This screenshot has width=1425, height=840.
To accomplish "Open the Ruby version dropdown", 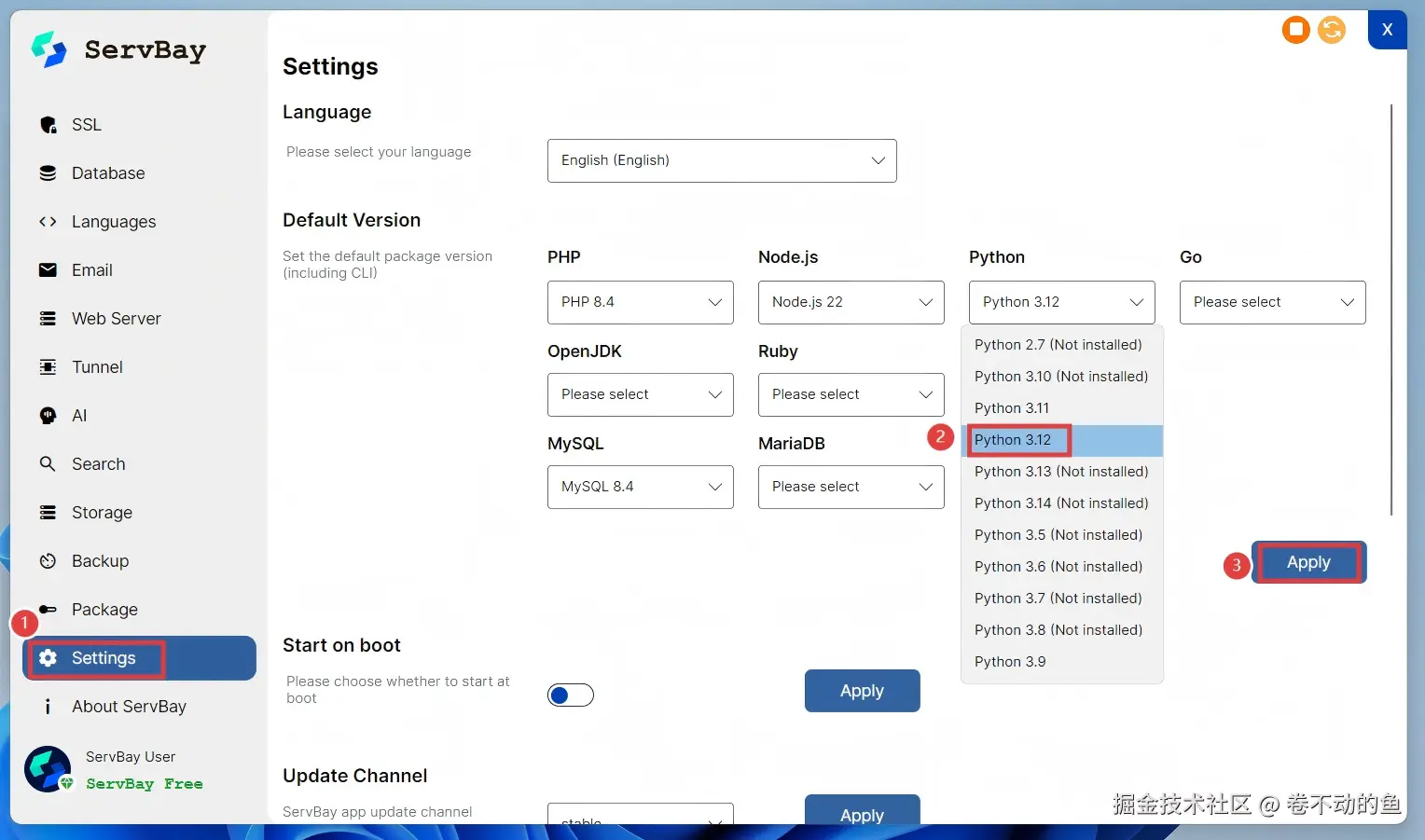I will [851, 394].
